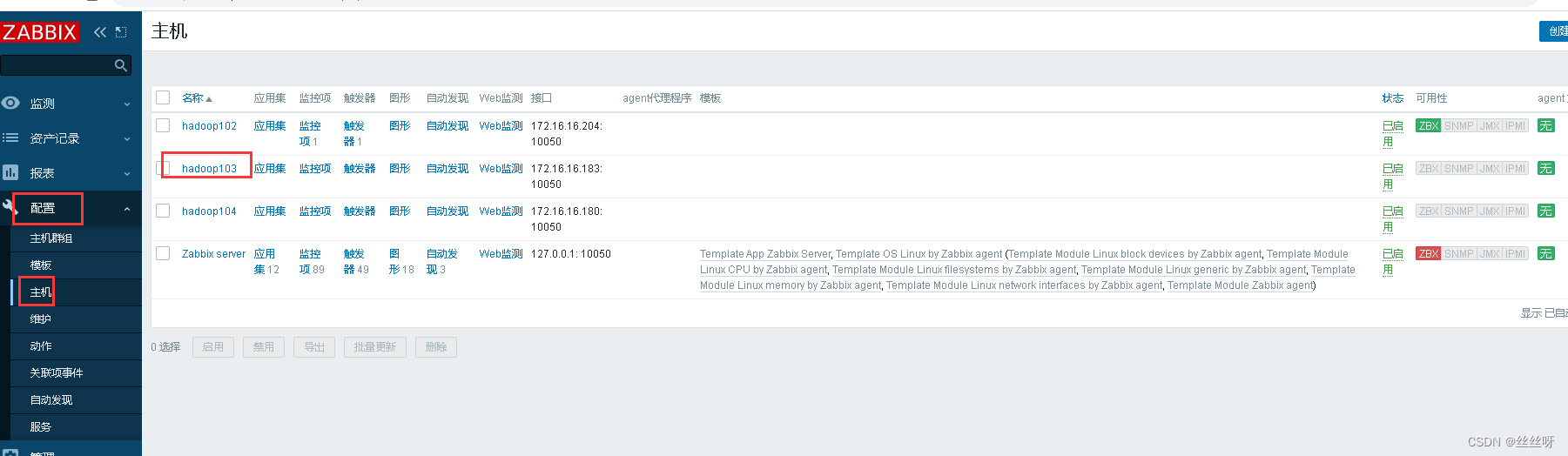Open 监控项 1 of hadoop102
The height and width of the screenshot is (456, 1568).
(310, 134)
